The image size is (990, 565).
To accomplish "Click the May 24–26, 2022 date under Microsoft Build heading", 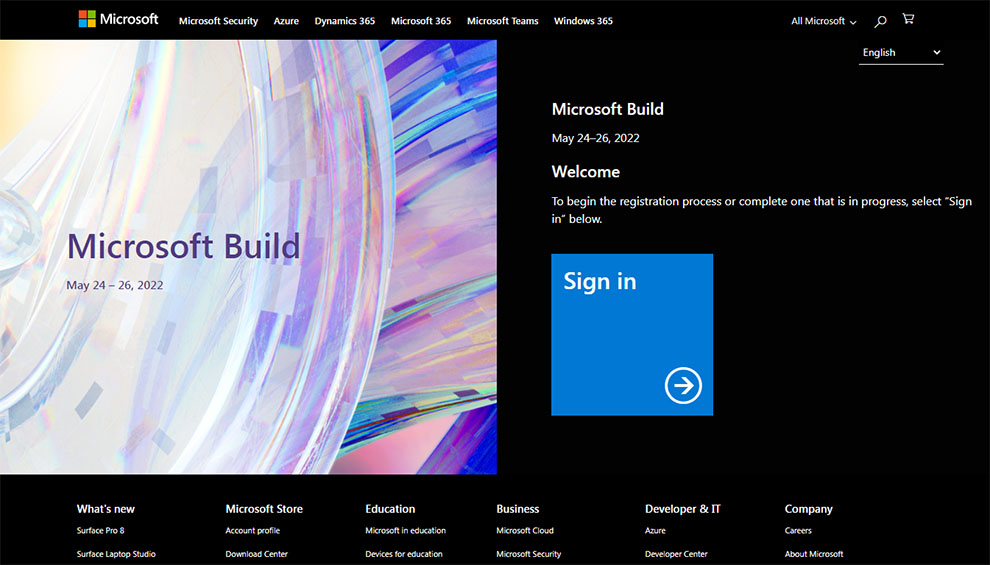I will point(595,138).
